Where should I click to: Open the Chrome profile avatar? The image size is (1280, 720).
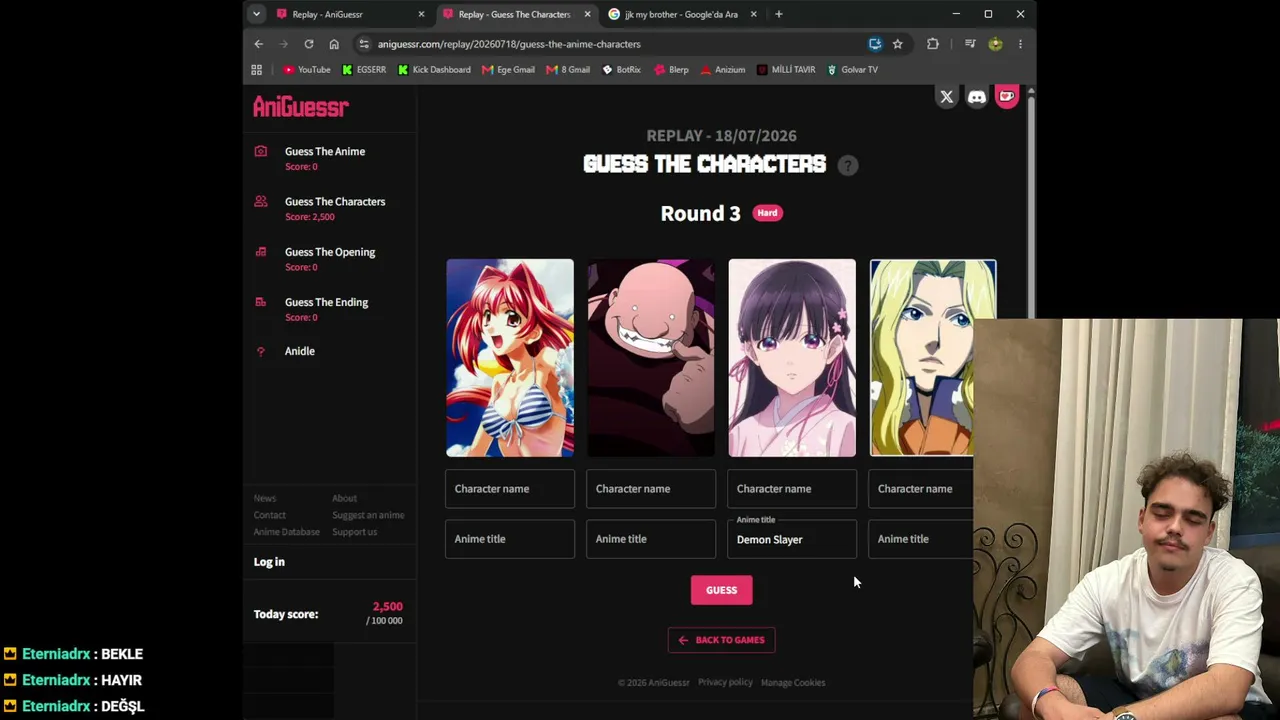point(995,44)
